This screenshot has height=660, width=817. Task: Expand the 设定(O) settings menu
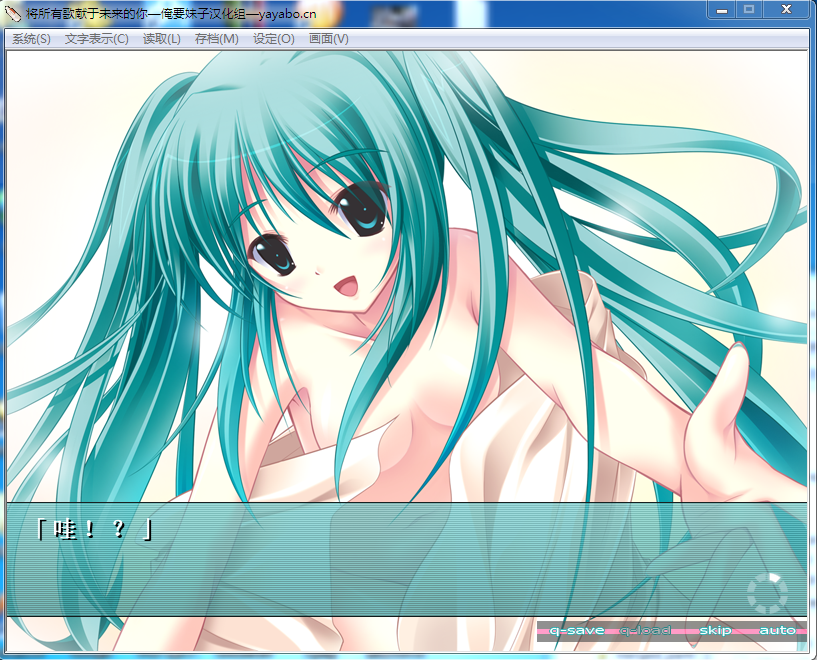tap(273, 39)
